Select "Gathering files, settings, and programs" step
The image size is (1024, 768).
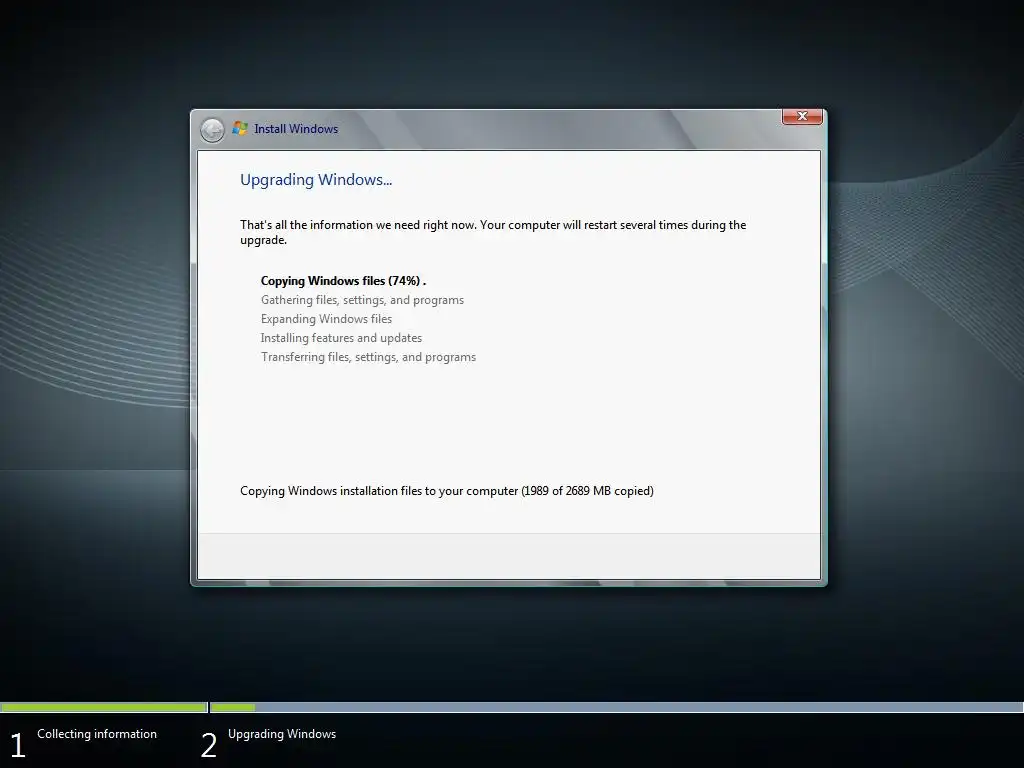pos(362,300)
